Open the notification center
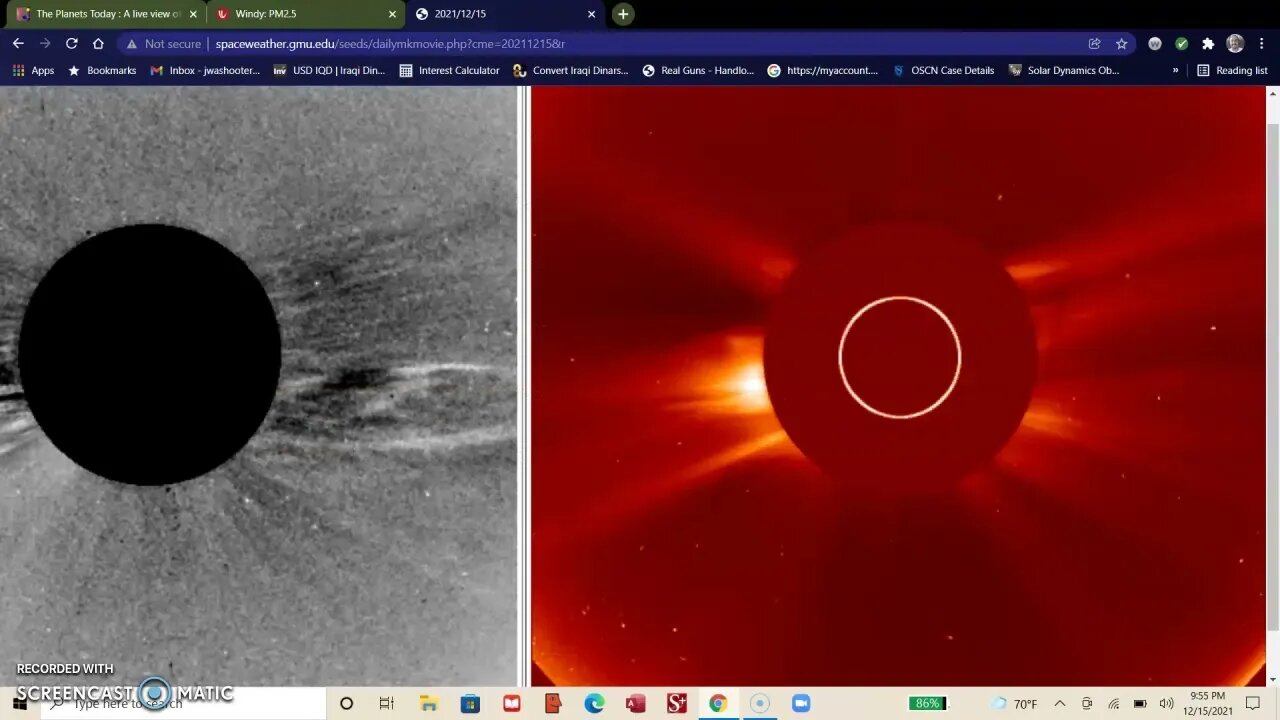1280x720 pixels. 1254,703
